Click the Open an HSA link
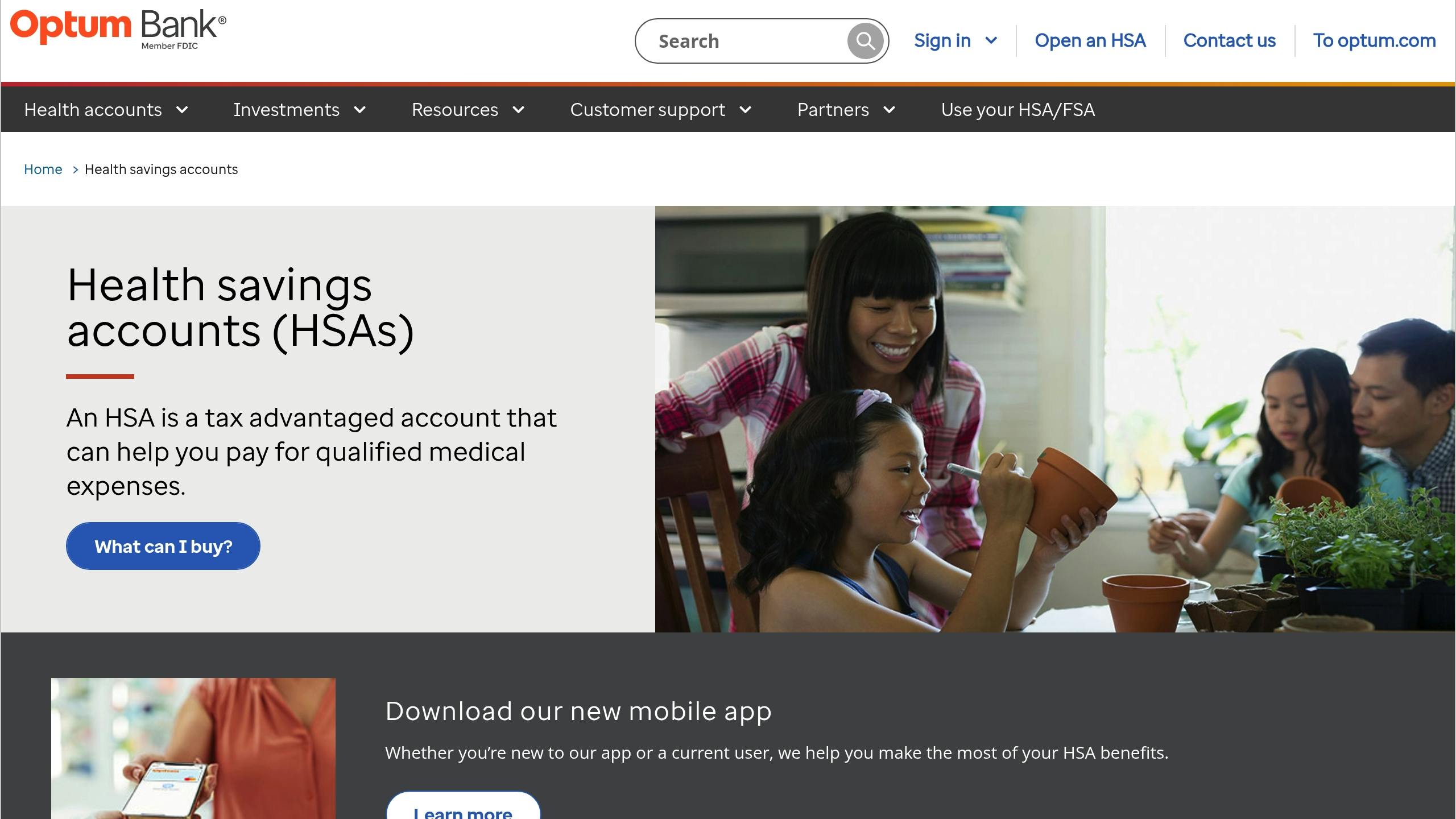Viewport: 1456px width, 819px height. pos(1090,41)
